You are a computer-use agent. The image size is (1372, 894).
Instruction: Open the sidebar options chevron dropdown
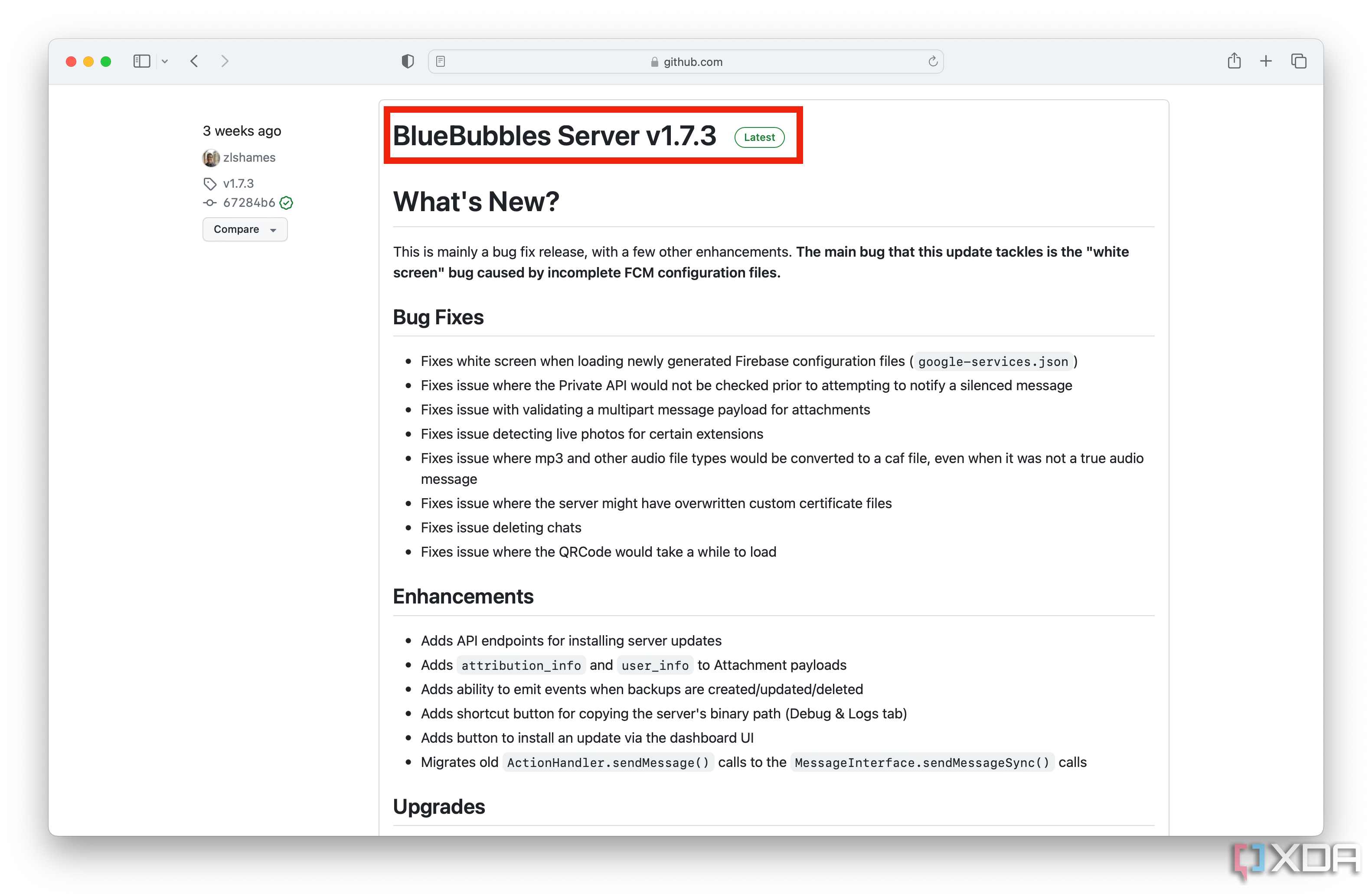[165, 61]
